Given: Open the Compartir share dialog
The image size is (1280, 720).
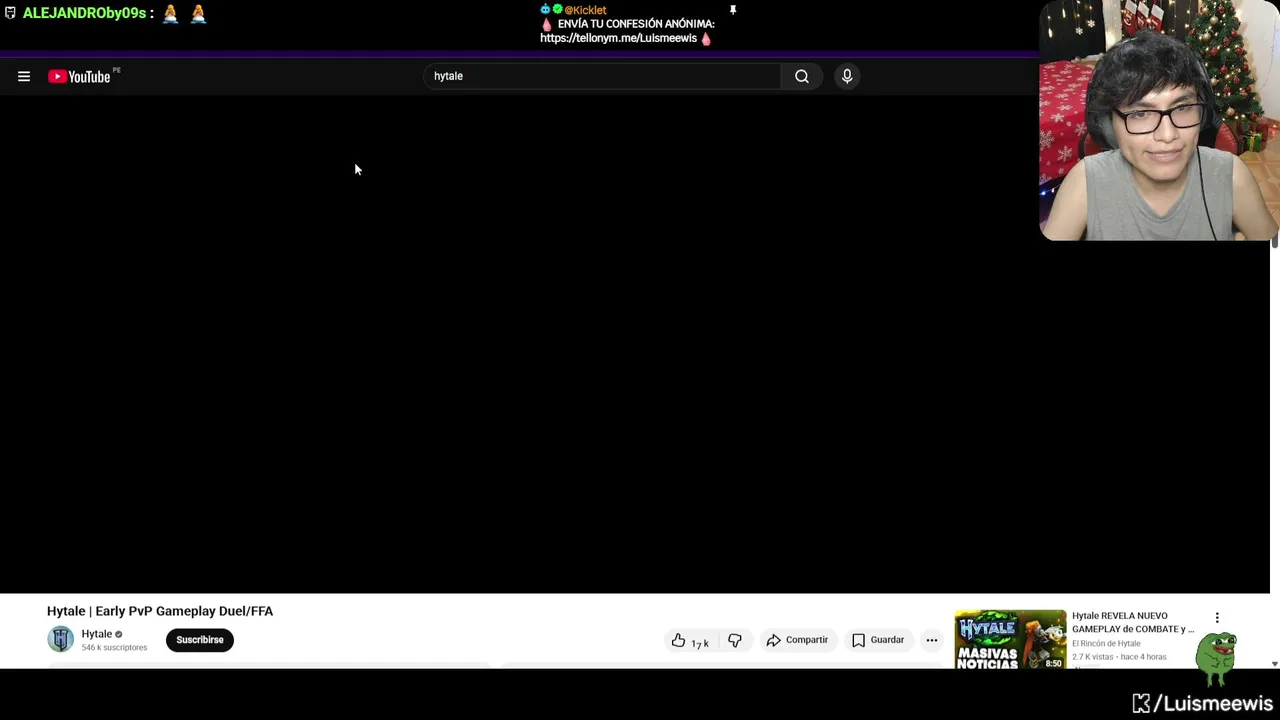Looking at the screenshot, I should click(797, 640).
